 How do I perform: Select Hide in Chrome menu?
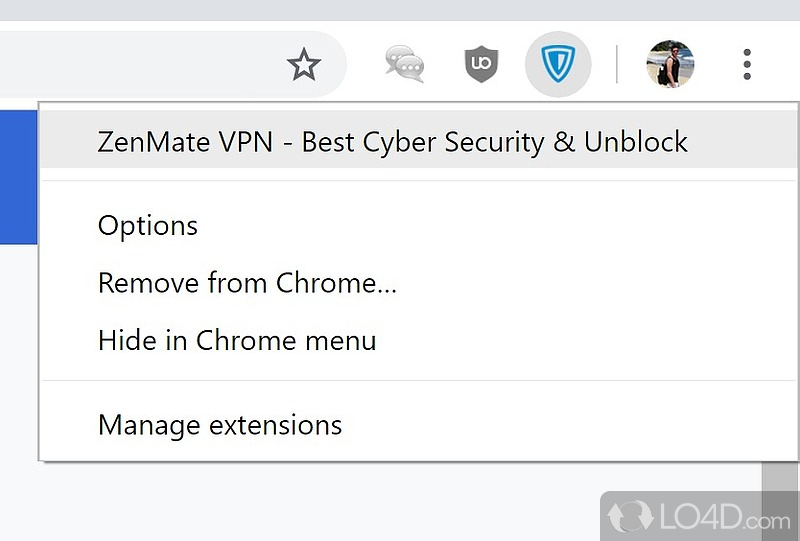237,340
